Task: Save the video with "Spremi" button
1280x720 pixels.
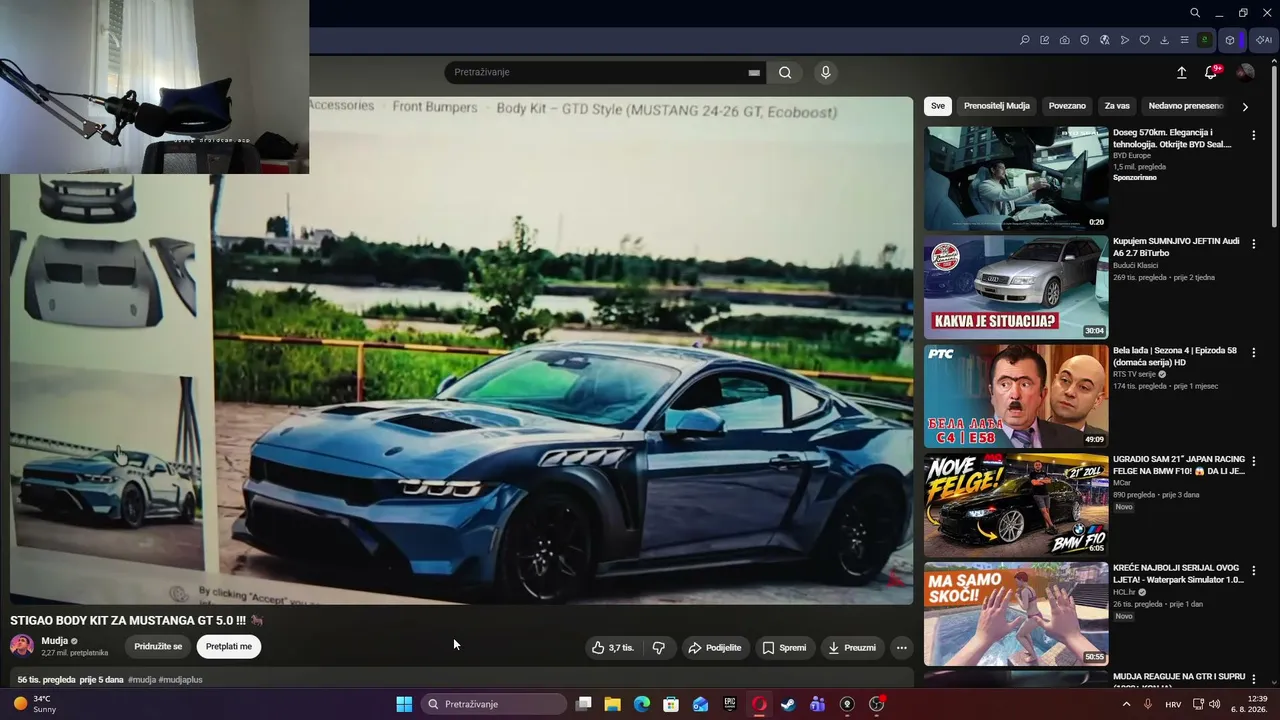Action: (x=784, y=648)
